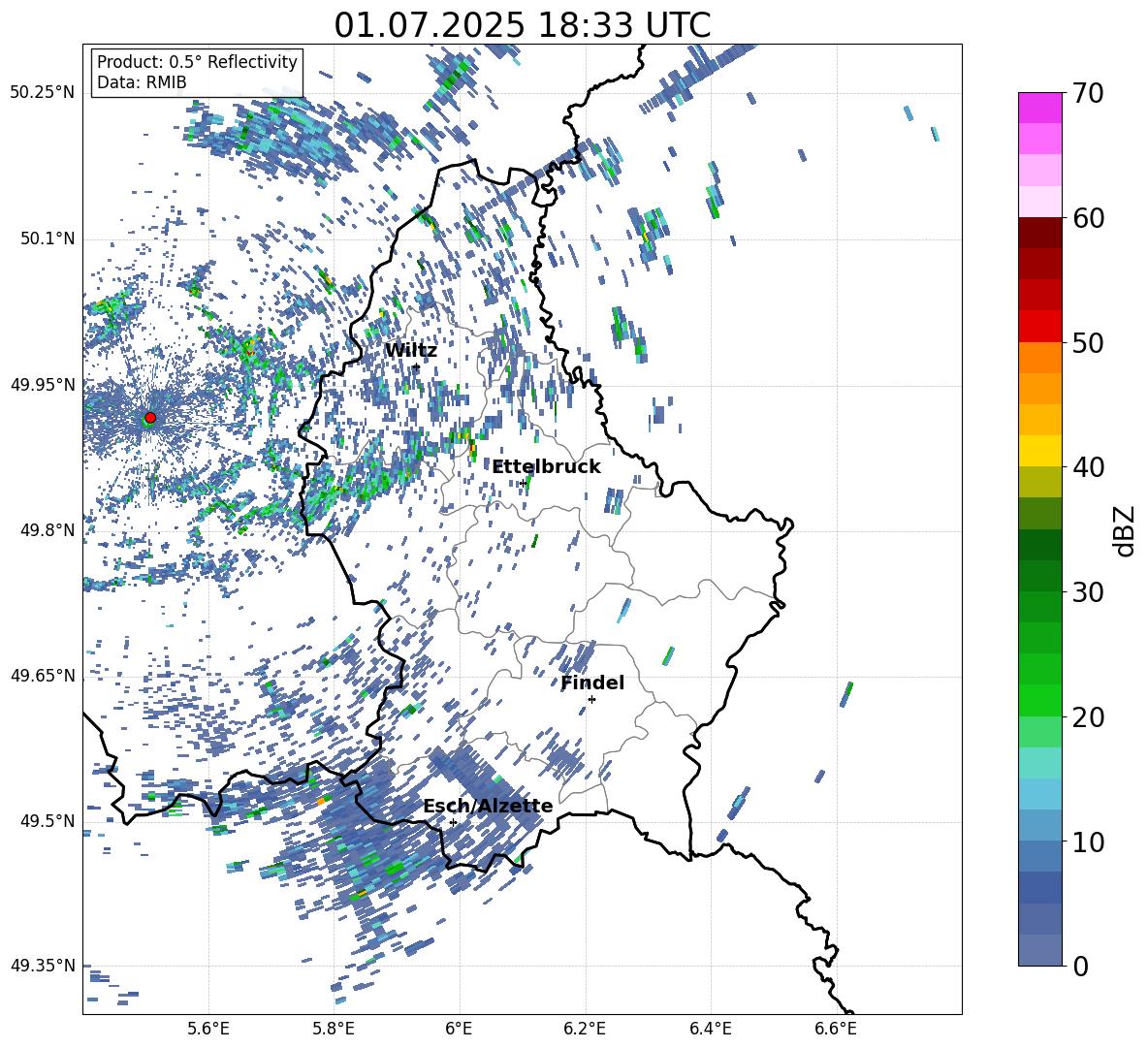Click the 49.35°N latitude label
Image resolution: width=1148 pixels, height=1048 pixels.
pyautogui.click(x=43, y=966)
